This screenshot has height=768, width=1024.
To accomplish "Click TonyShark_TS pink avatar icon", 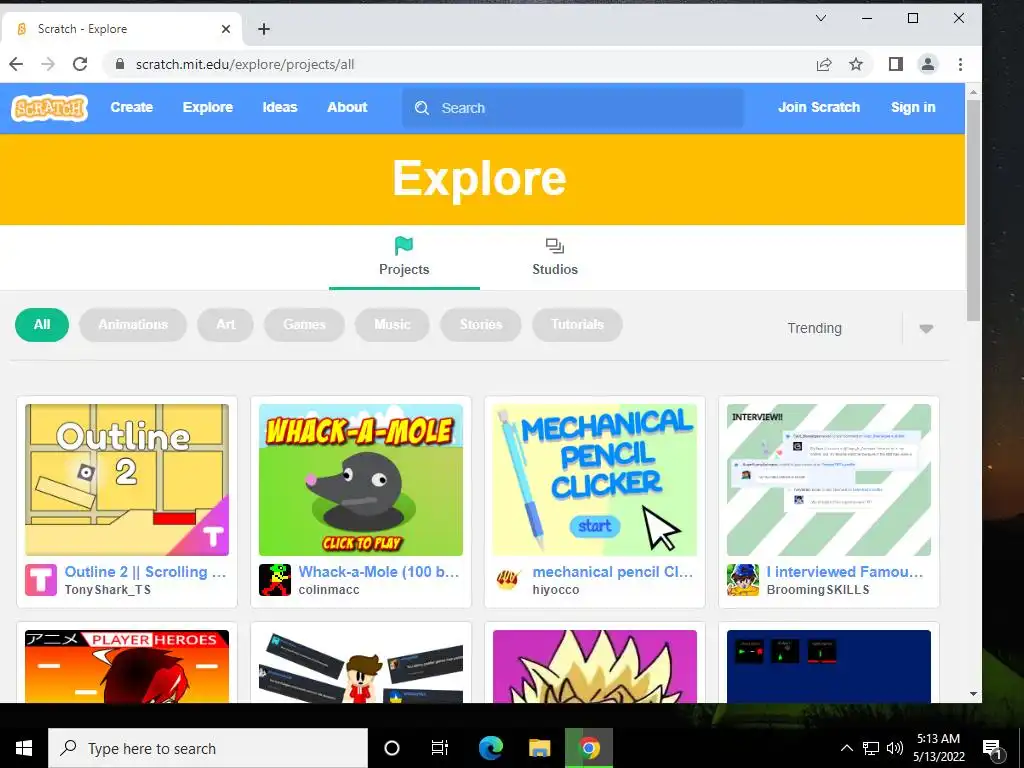I will click(40, 580).
